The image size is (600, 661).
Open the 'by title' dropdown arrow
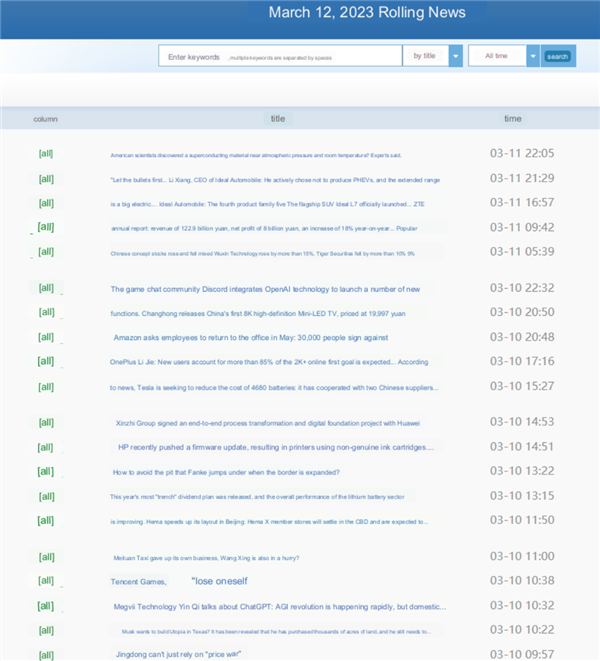coord(455,56)
